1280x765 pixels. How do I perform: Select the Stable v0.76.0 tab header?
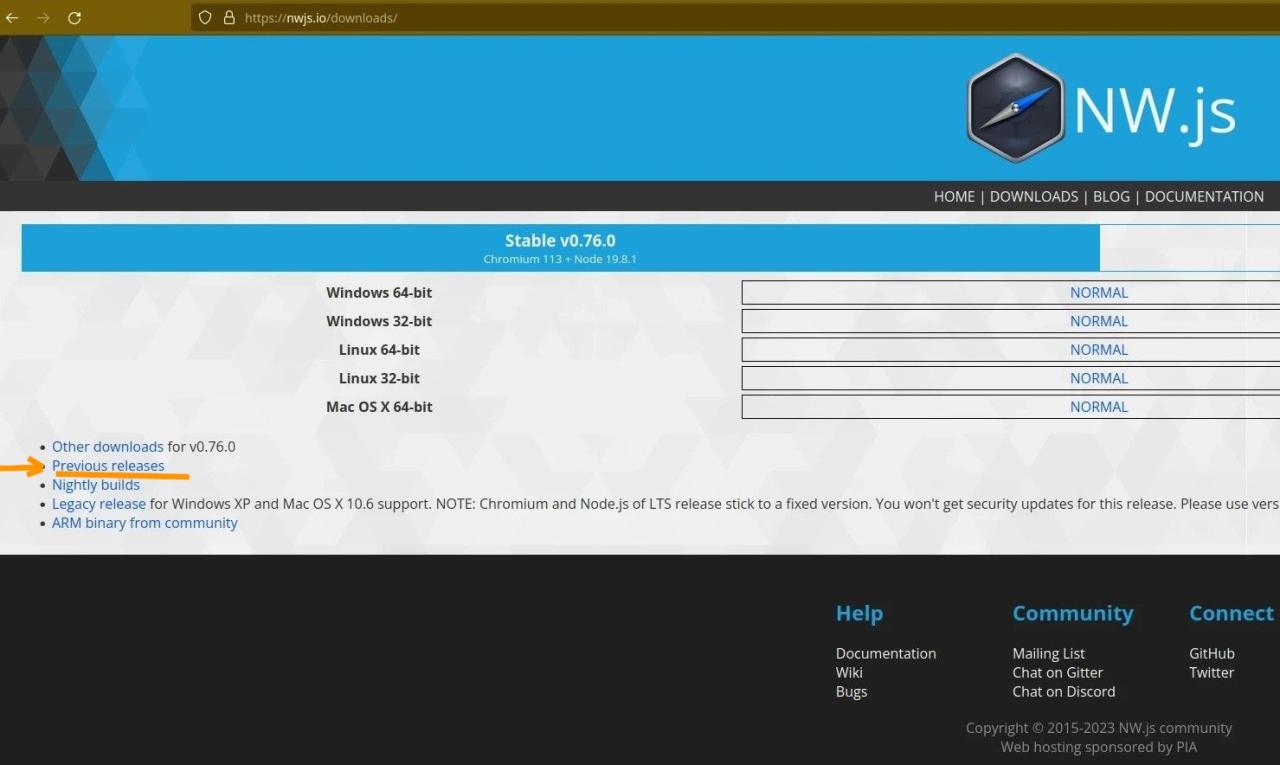click(560, 247)
